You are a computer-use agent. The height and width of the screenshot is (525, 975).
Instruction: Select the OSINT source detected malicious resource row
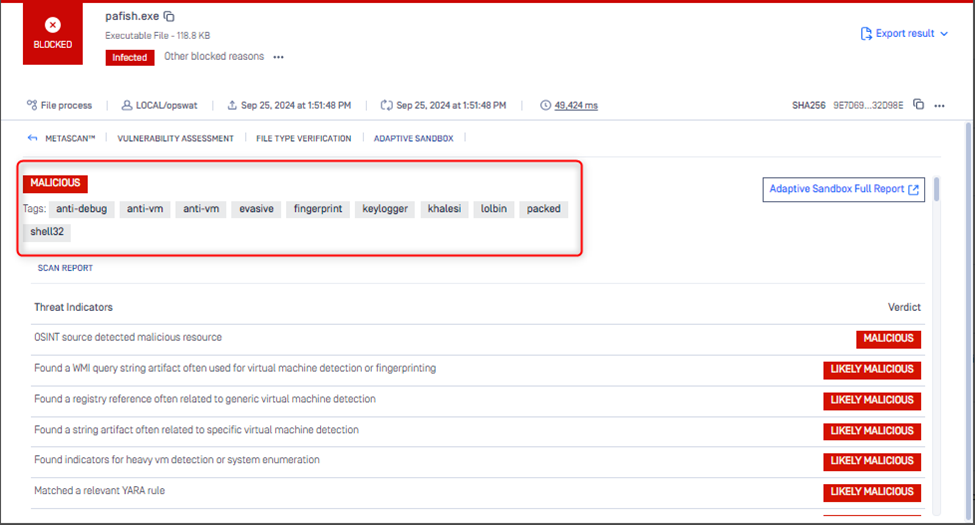(478, 339)
